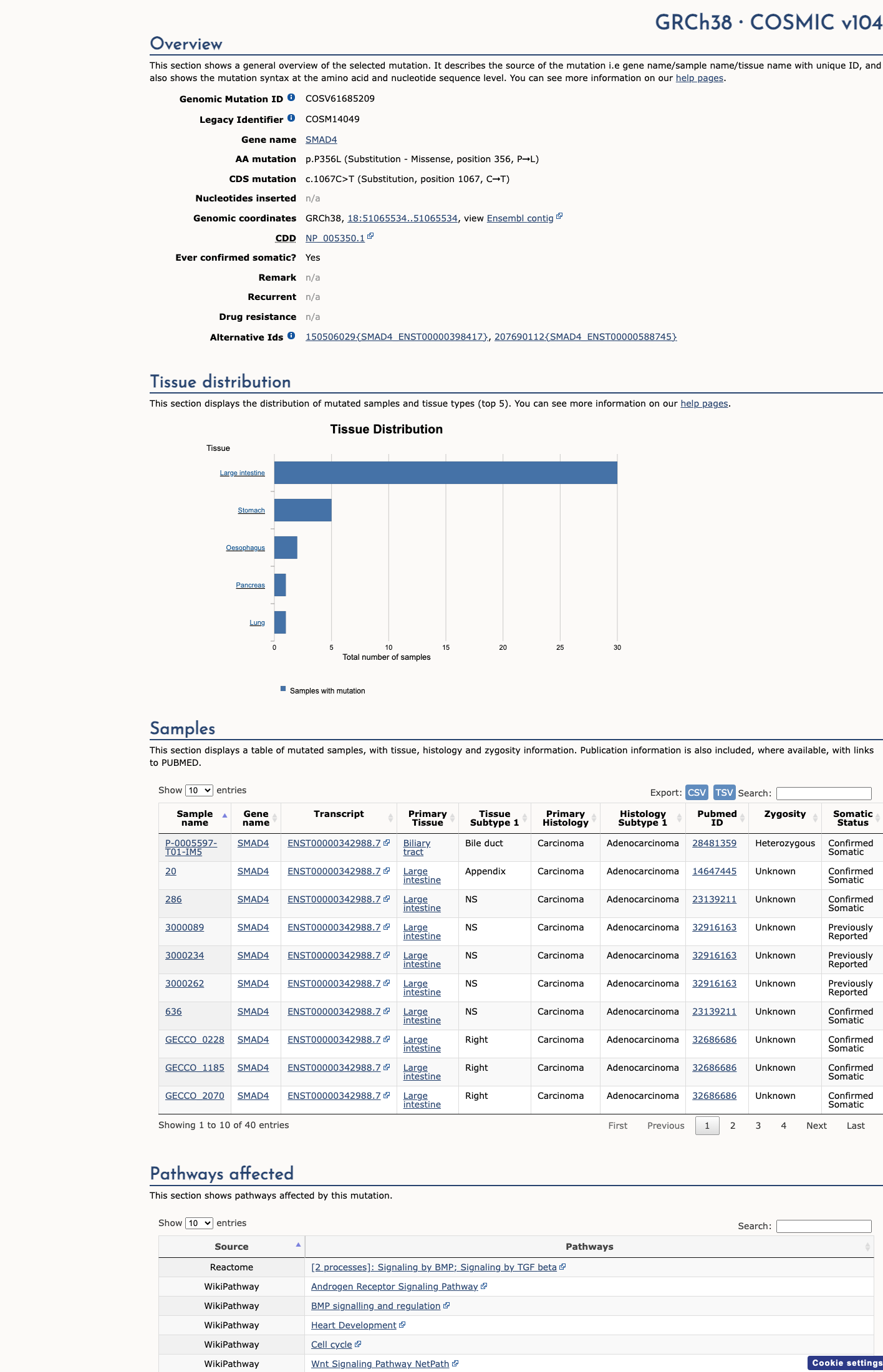883x1372 pixels.
Task: Open Biliary tract primary tissue link
Action: [417, 848]
